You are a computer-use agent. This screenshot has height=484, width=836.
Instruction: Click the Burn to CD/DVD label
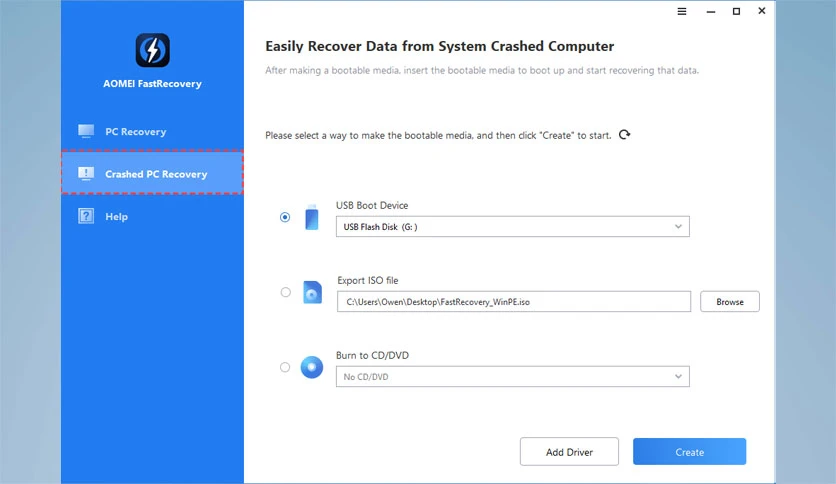372,355
